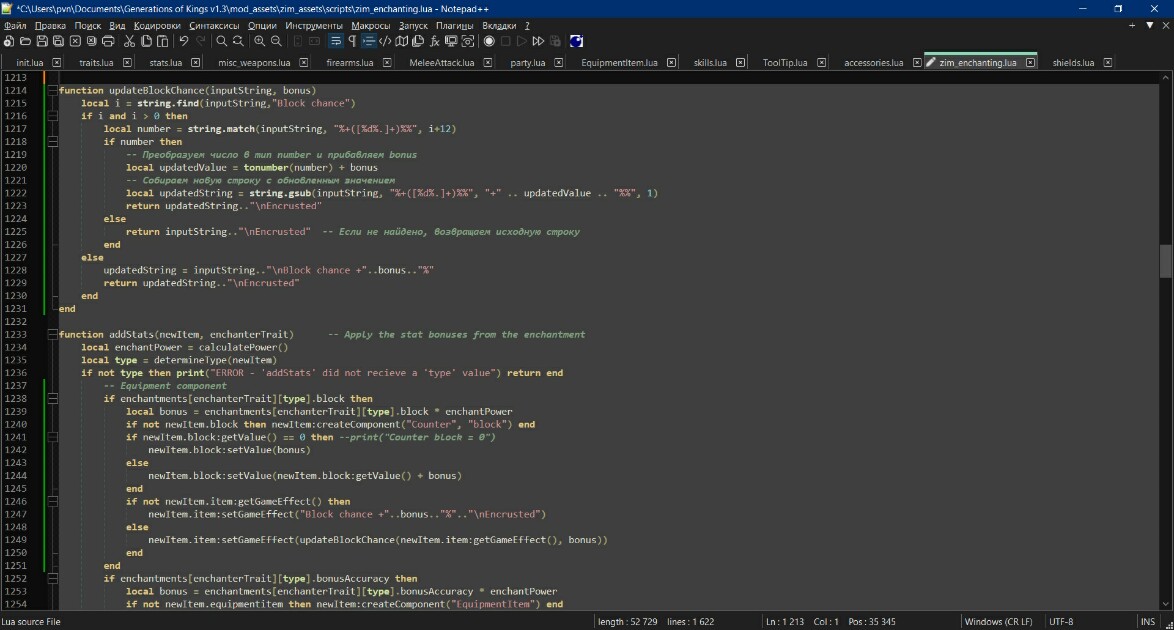Collapse fold marker at line 1252
The image size is (1174, 630).
(52, 579)
